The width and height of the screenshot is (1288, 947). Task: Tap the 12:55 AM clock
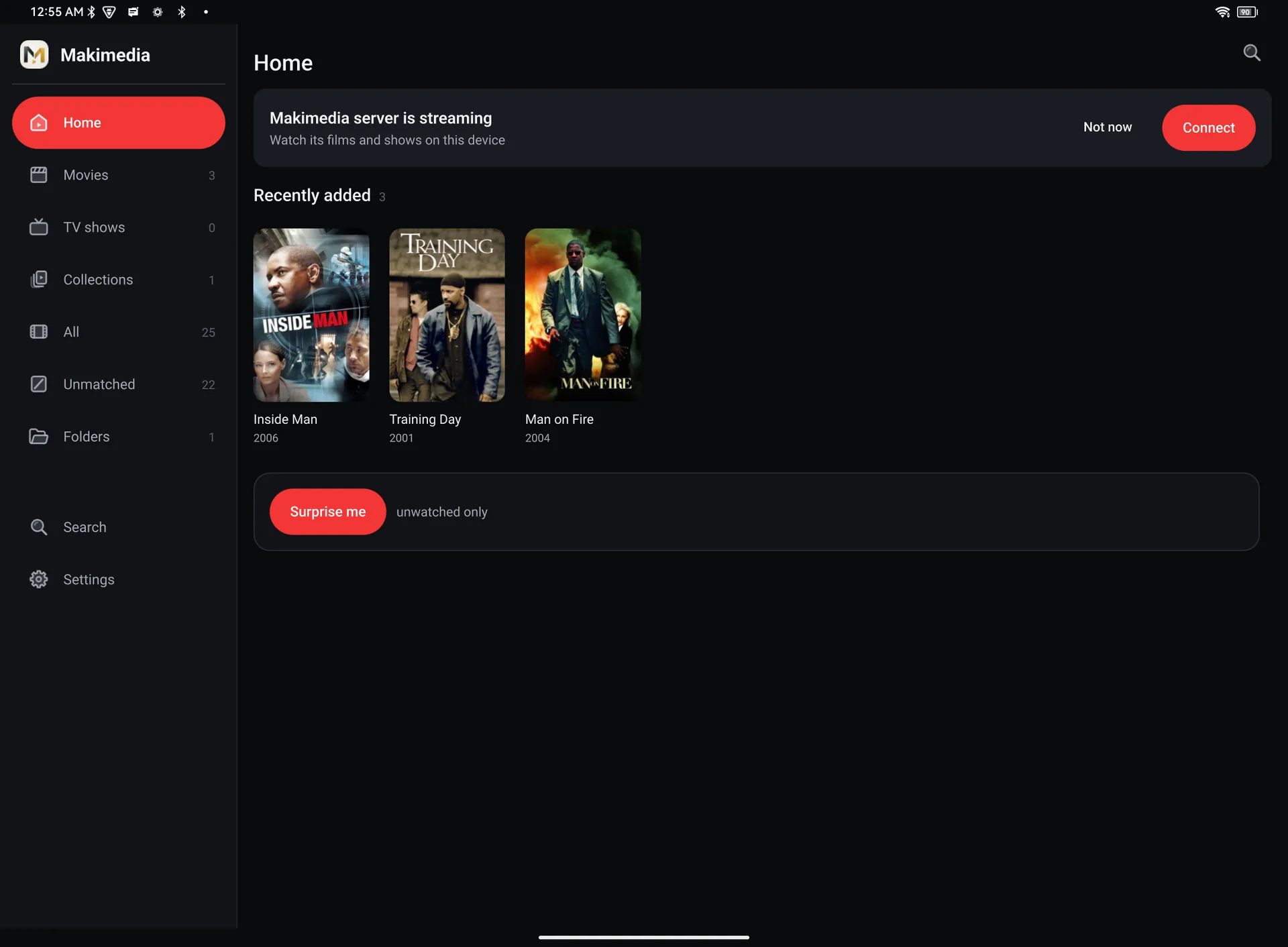tap(57, 12)
